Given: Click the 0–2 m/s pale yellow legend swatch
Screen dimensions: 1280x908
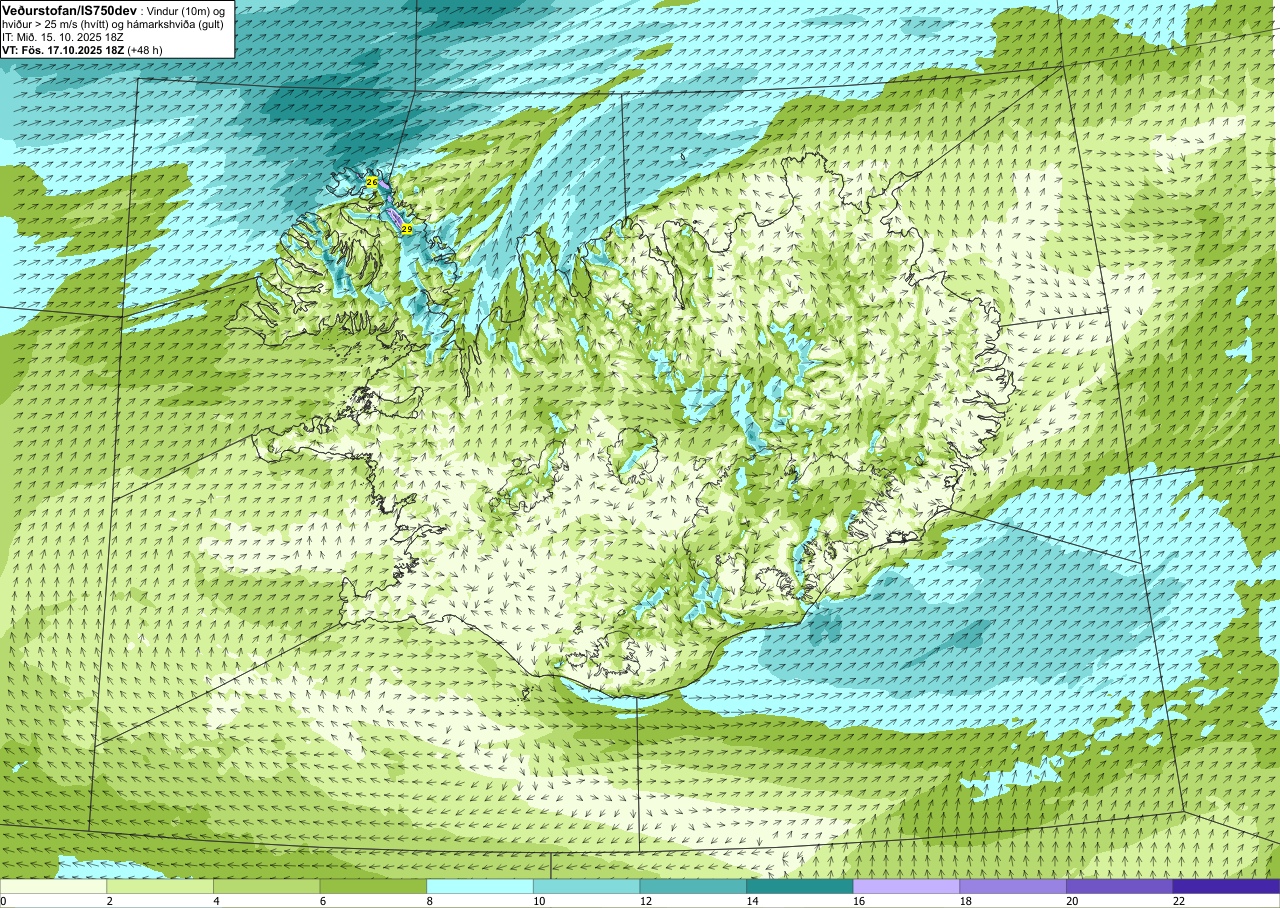Looking at the screenshot, I should point(53,886).
